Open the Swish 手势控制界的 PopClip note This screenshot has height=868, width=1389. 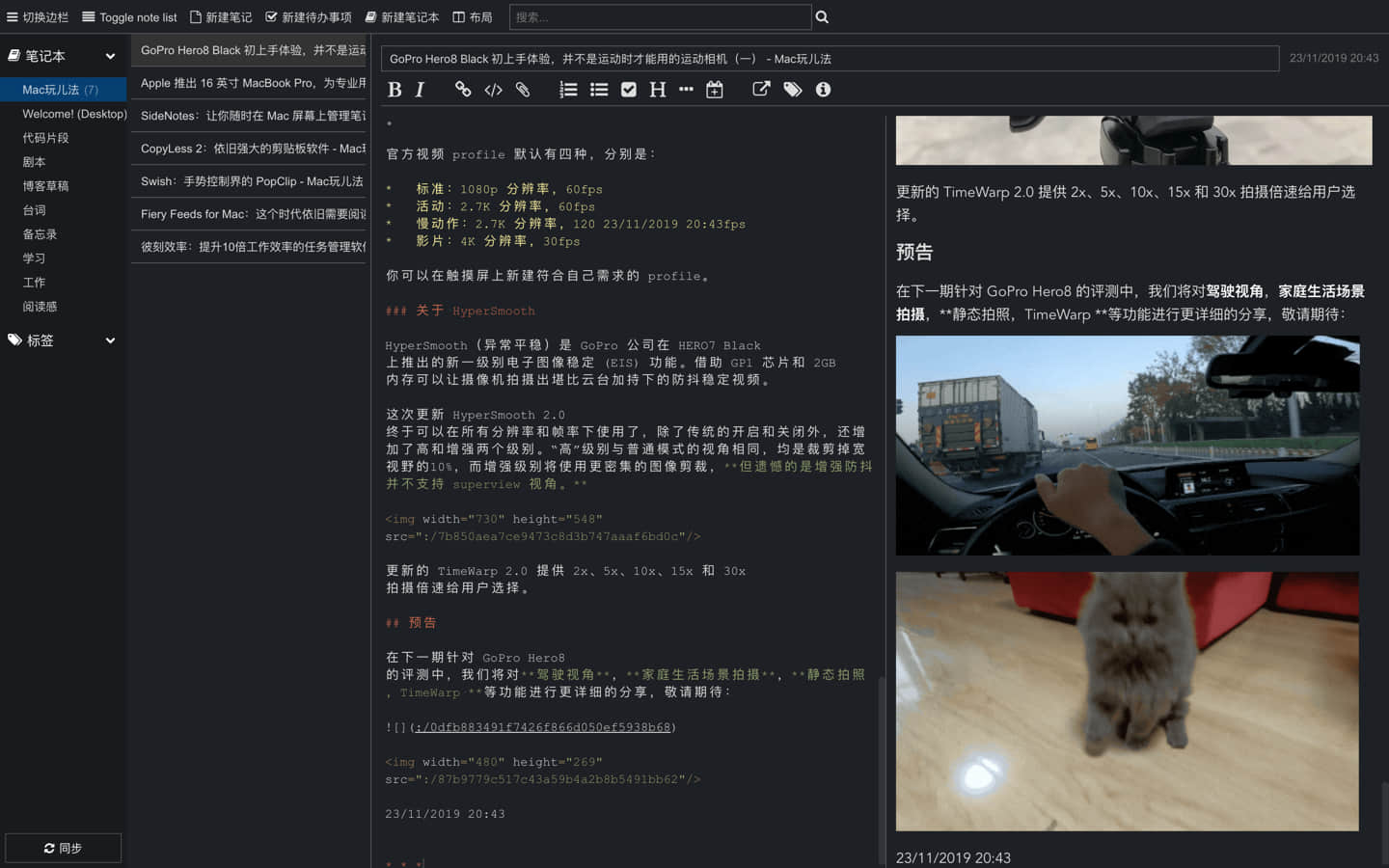click(250, 181)
